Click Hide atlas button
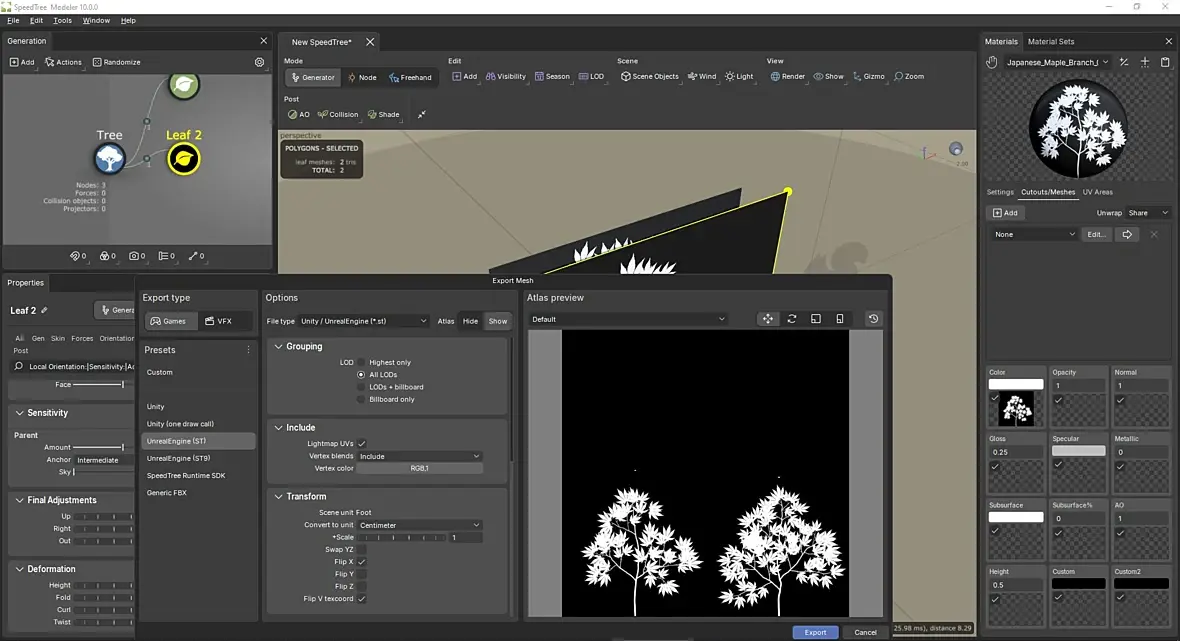The height and width of the screenshot is (641, 1180). pyautogui.click(x=470, y=321)
